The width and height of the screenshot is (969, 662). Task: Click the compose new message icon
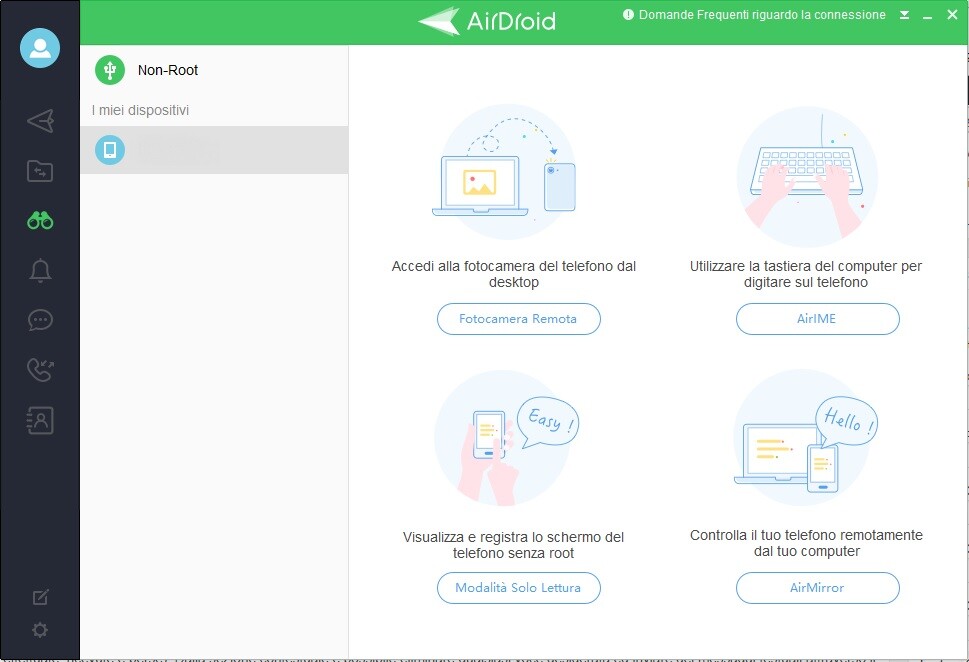click(39, 595)
